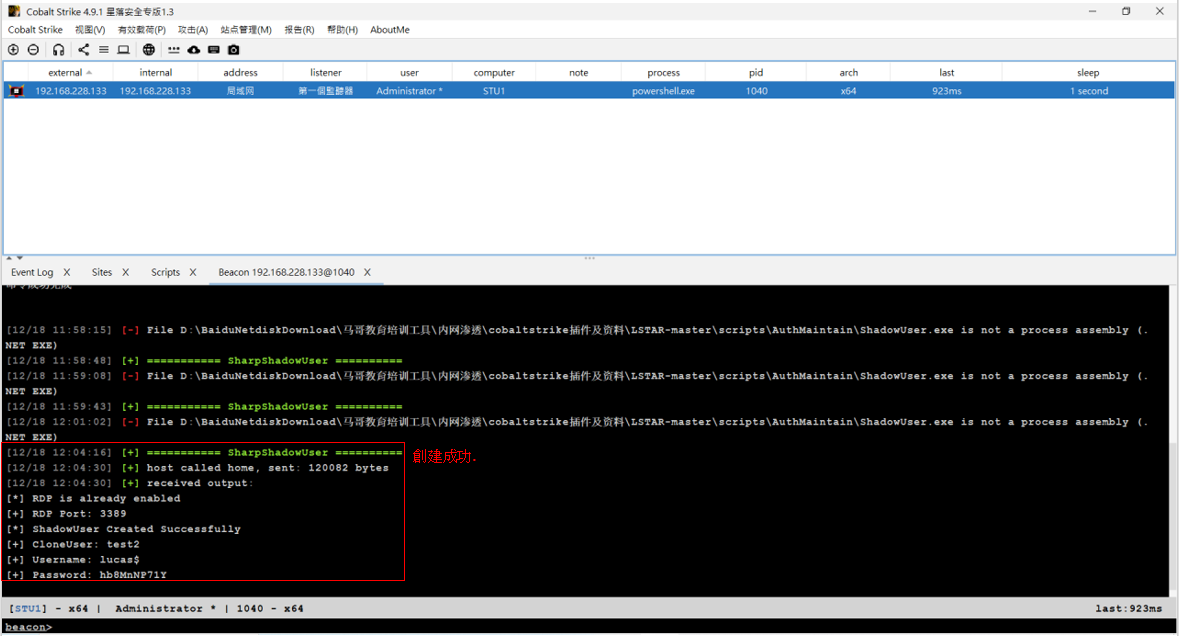Select the Beacon 192.168.228.133@1040 tab
Screen dimensions: 1179x636
click(286, 272)
